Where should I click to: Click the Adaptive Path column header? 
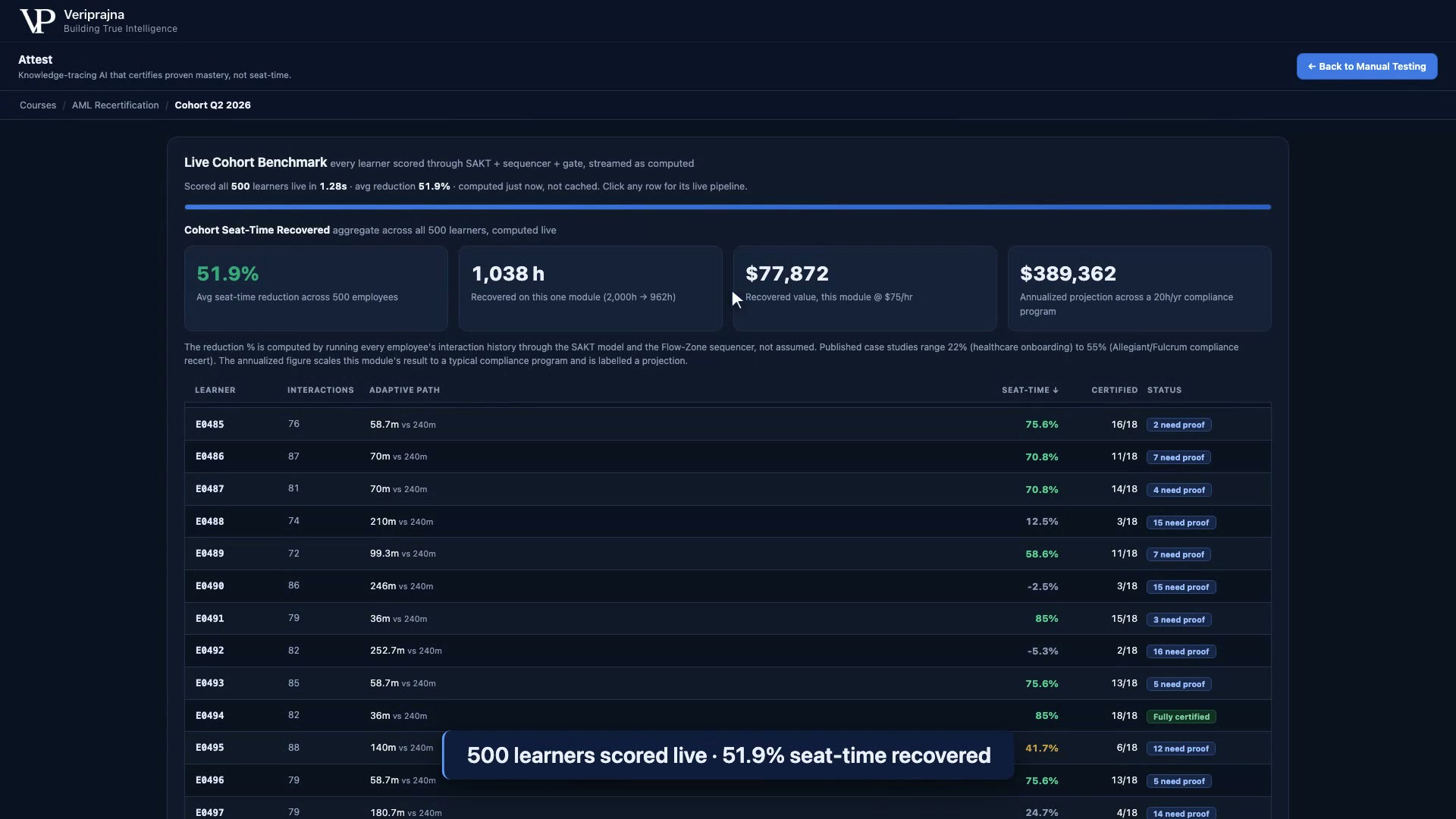coord(404,390)
